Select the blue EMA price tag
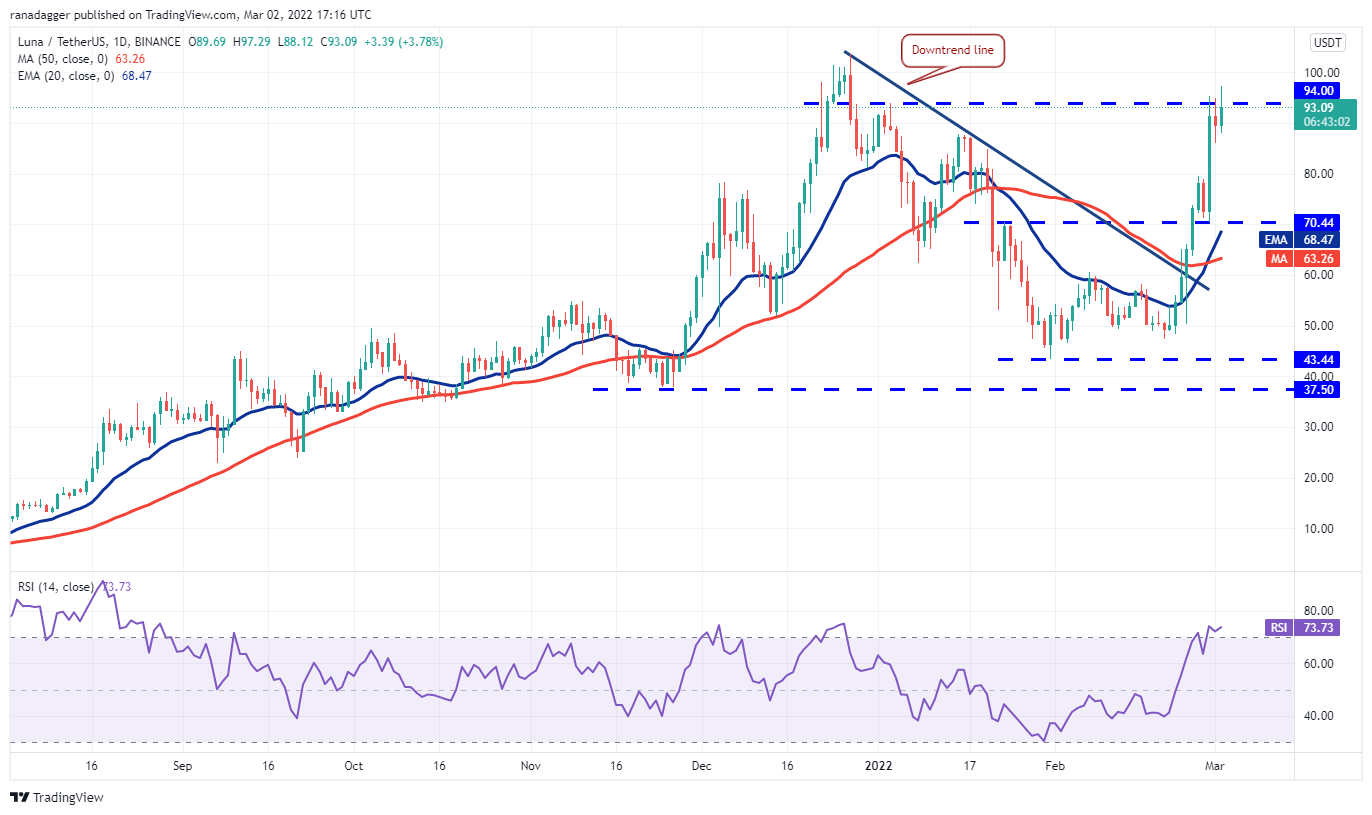 point(1275,239)
